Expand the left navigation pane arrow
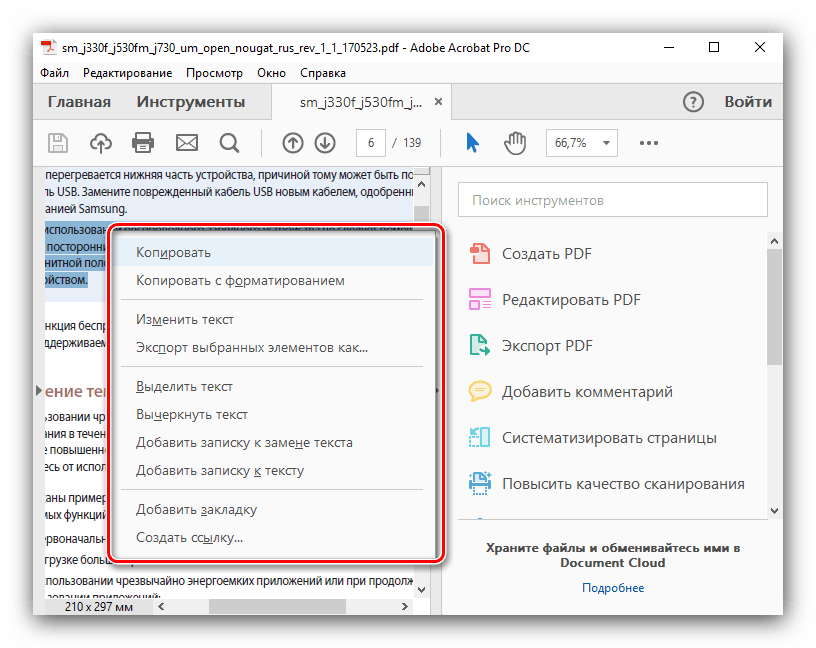The image size is (816, 648). (39, 390)
